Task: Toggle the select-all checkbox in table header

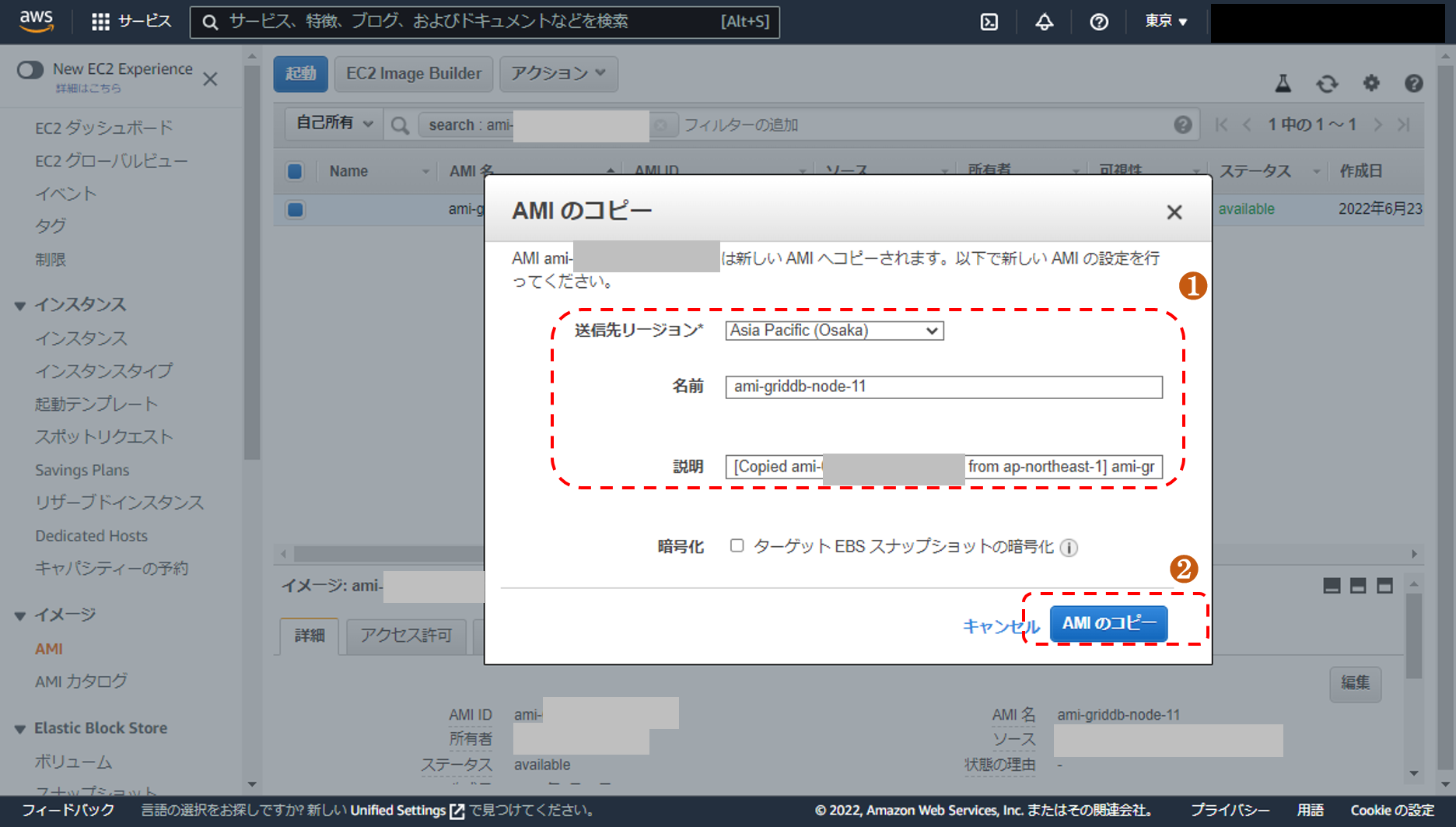Action: 295,171
